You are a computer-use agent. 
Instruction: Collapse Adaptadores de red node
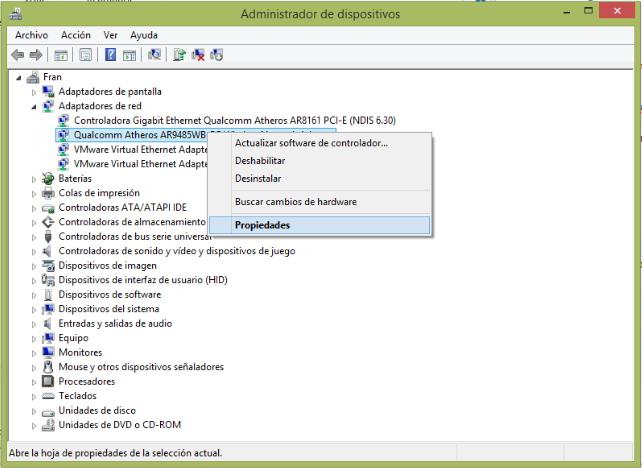click(34, 106)
